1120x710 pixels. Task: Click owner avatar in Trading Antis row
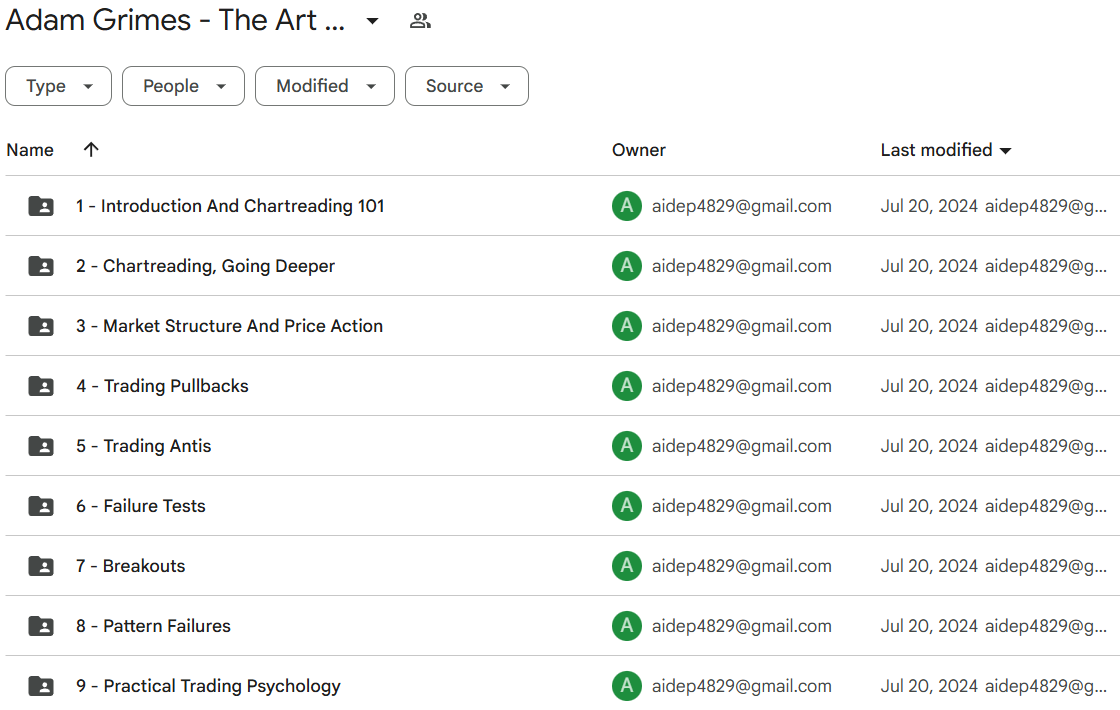626,446
